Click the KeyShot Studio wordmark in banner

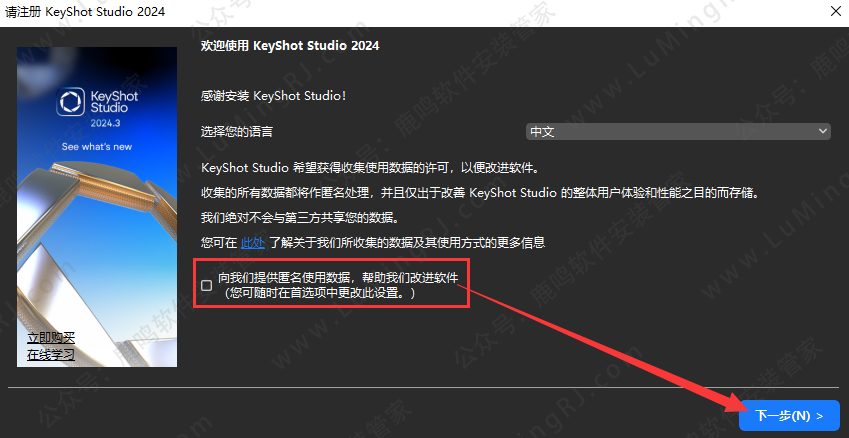click(x=114, y=102)
